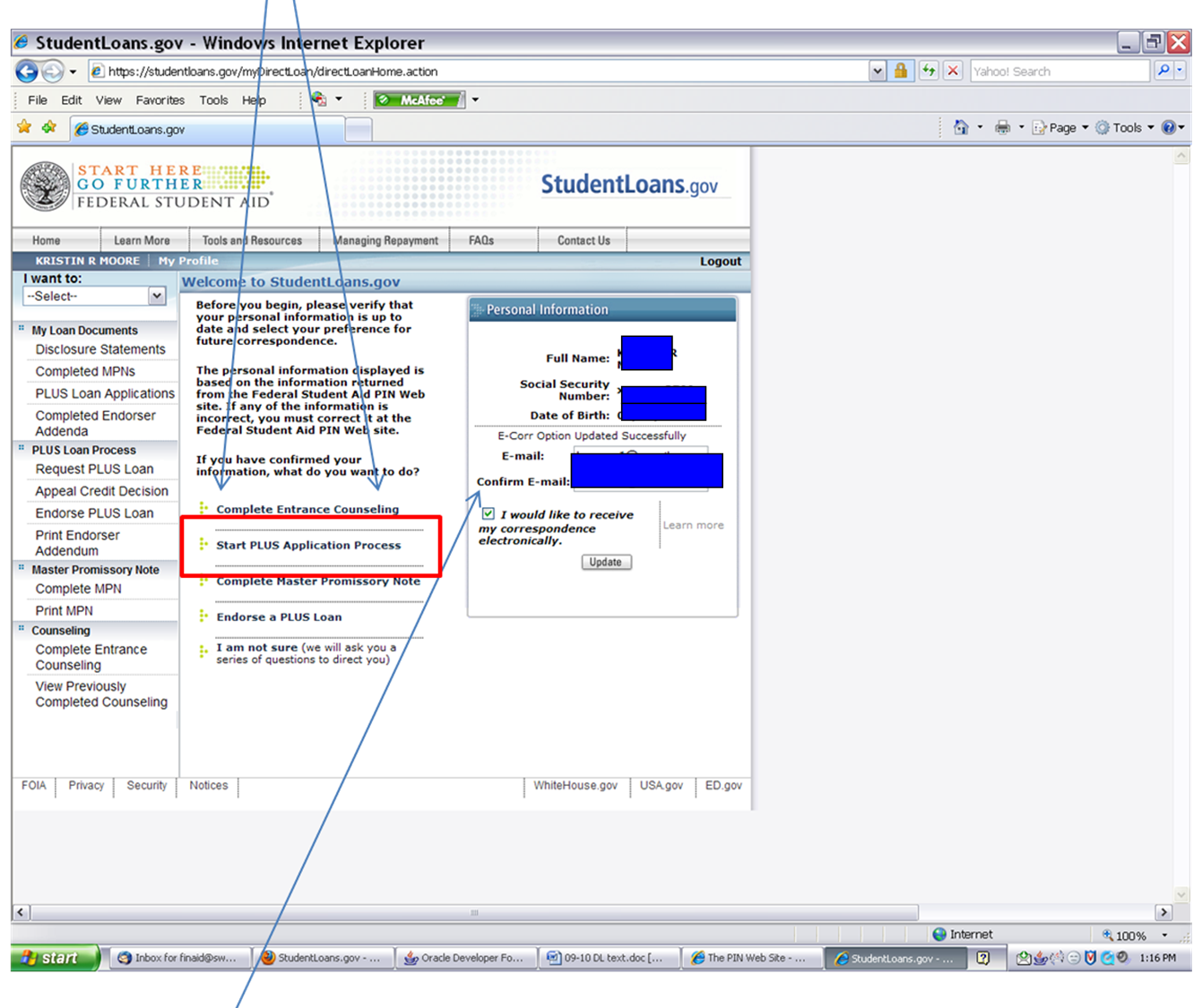Open the Edit menu
The height and width of the screenshot is (1008, 1193).
pyautogui.click(x=71, y=100)
